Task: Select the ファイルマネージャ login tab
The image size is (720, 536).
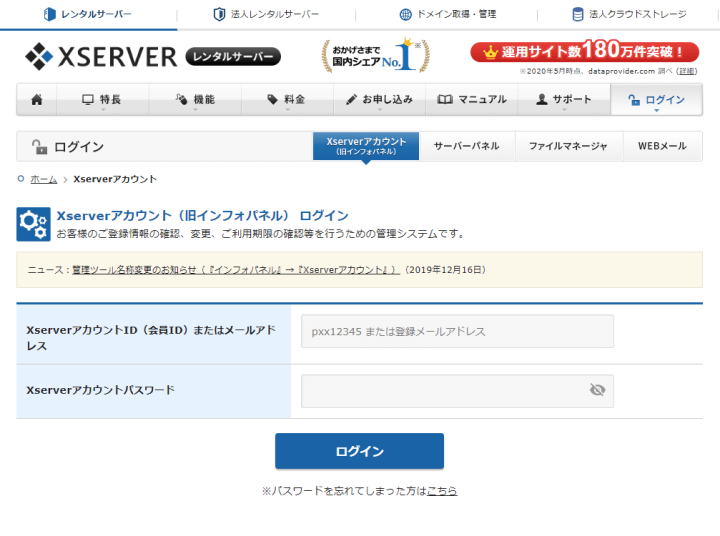Action: (568, 146)
